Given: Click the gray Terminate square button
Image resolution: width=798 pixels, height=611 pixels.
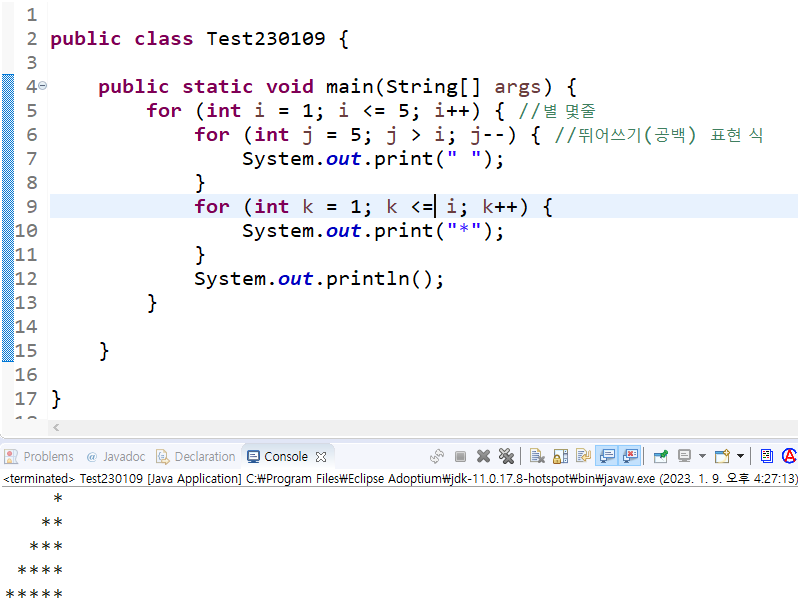Looking at the screenshot, I should pyautogui.click(x=460, y=456).
